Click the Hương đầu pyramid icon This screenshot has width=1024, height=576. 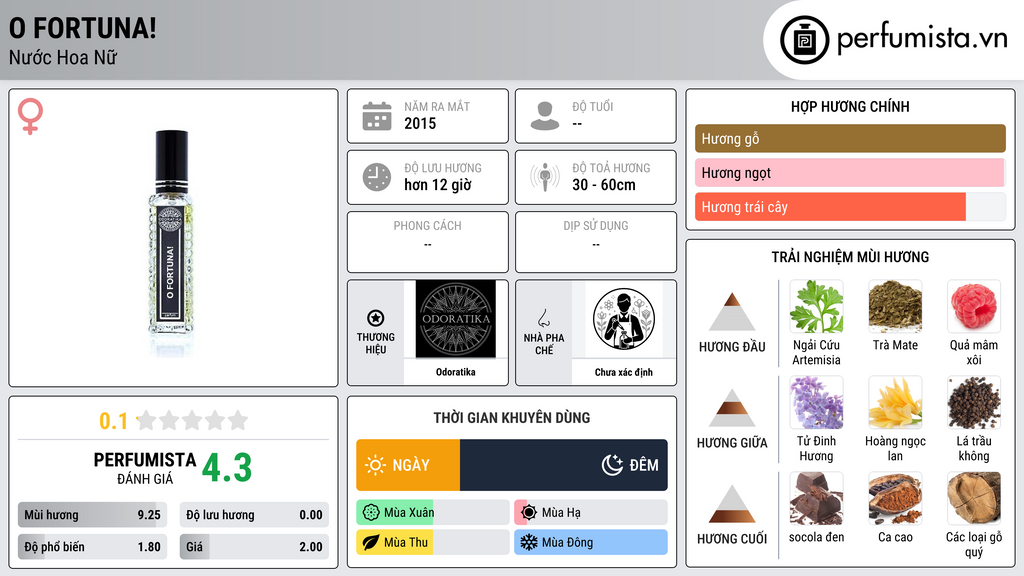732,312
